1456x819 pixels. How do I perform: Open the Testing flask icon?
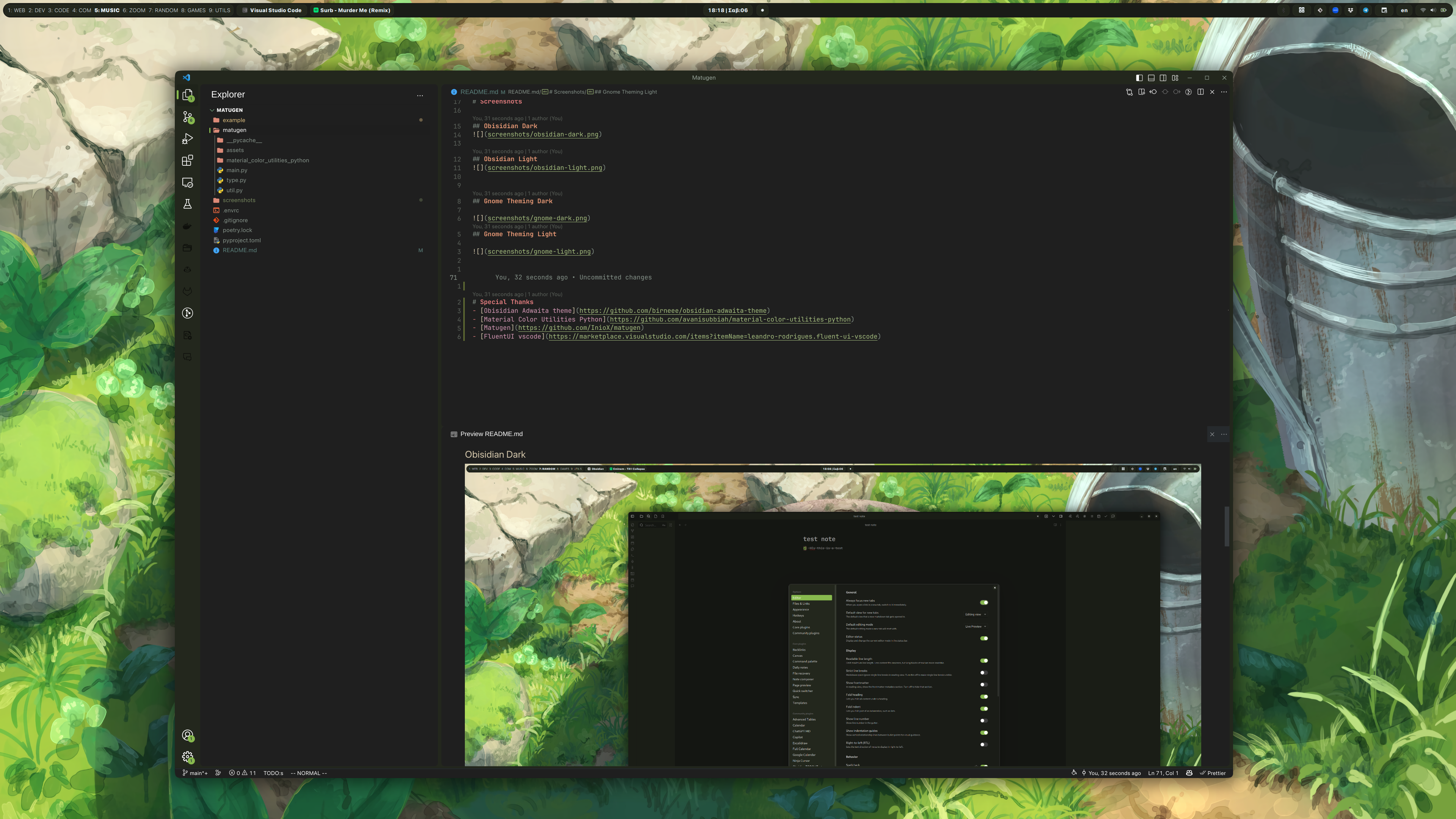click(188, 204)
